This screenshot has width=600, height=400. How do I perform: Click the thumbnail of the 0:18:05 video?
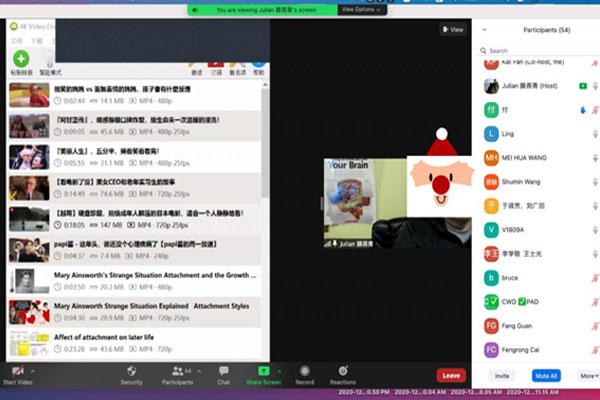(29, 219)
